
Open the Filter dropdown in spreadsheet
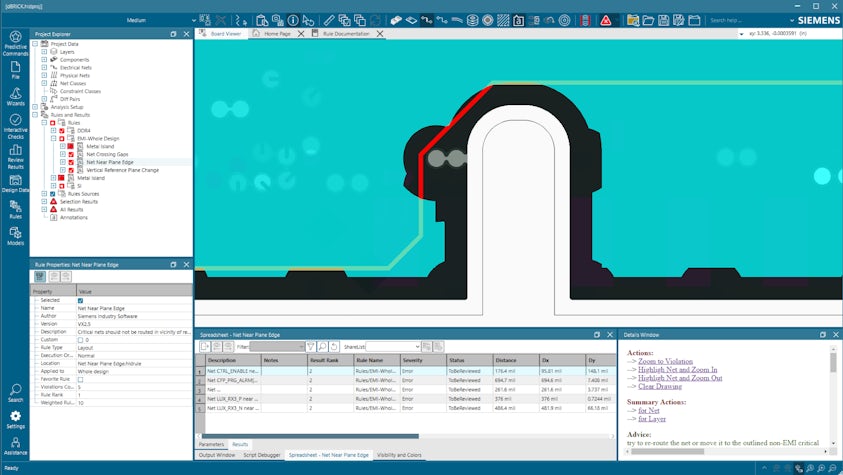301,347
